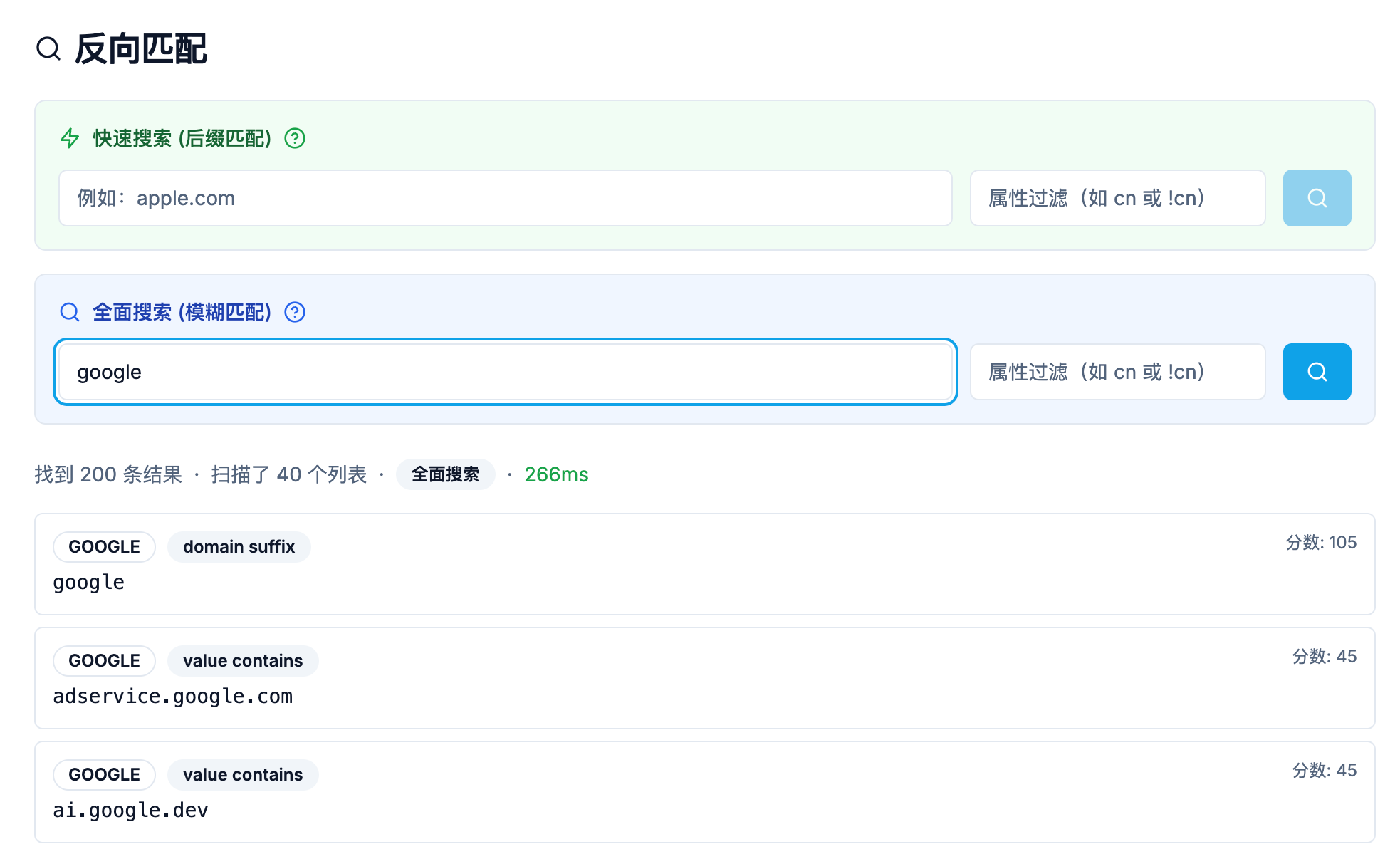Image resolution: width=1400 pixels, height=849 pixels.
Task: Click GOOGLE tag in adservice.google.com result
Action: [104, 661]
